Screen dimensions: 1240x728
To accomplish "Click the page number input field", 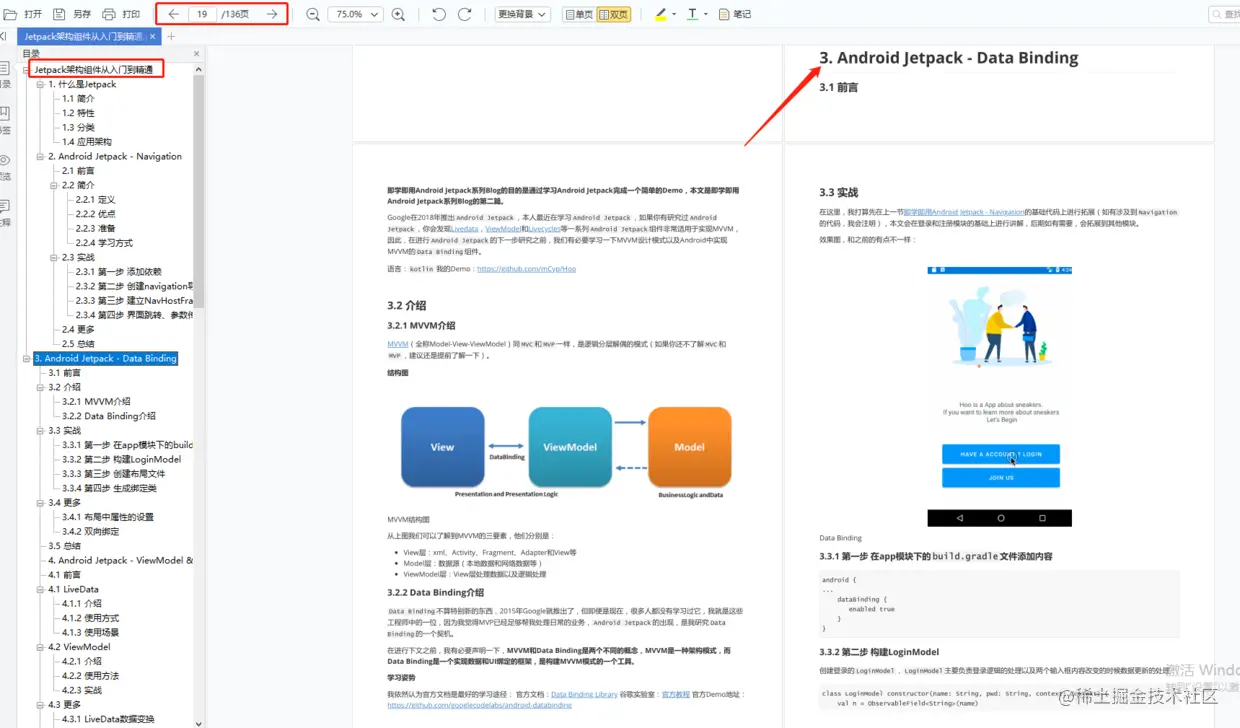I will pyautogui.click(x=202, y=14).
